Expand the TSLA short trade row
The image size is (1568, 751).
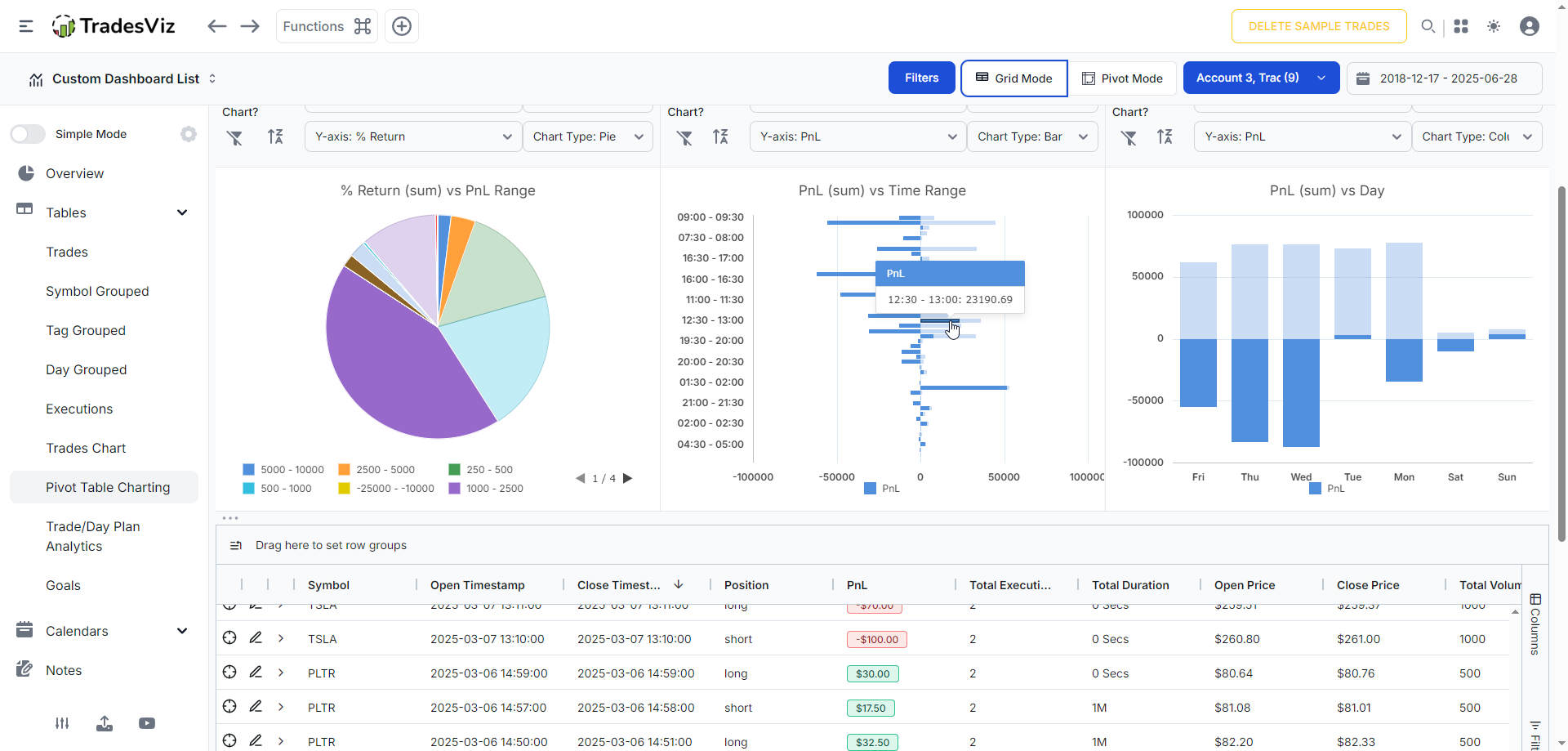point(281,638)
